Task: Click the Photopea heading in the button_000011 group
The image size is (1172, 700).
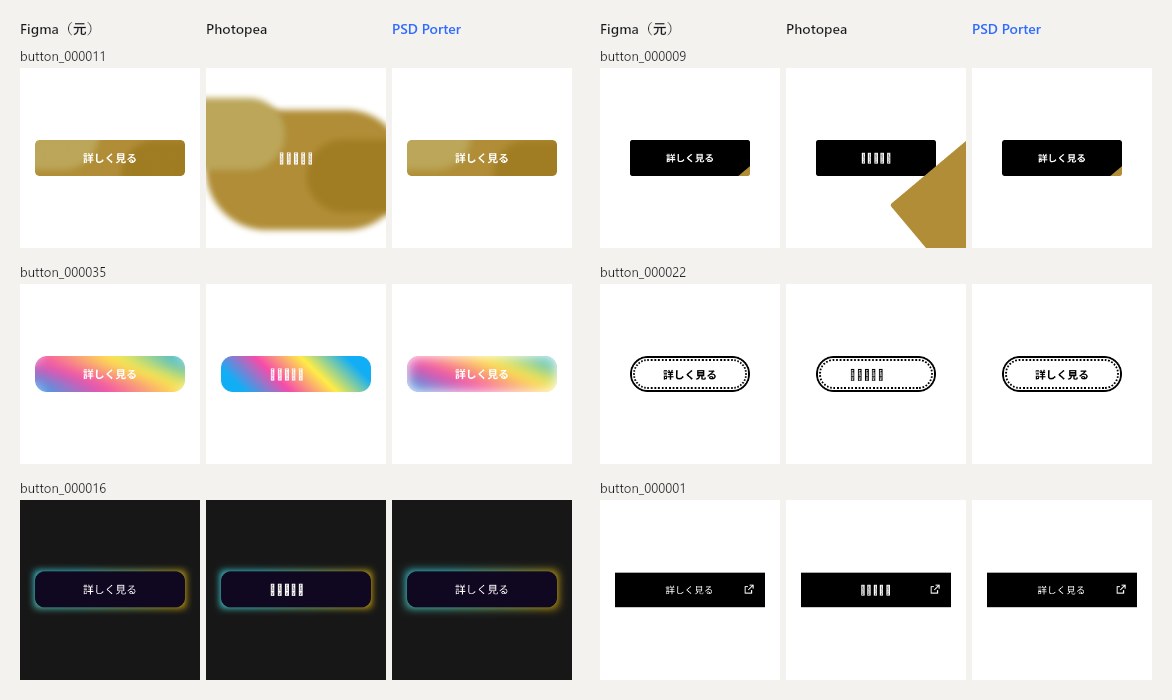Action: pyautogui.click(x=236, y=29)
